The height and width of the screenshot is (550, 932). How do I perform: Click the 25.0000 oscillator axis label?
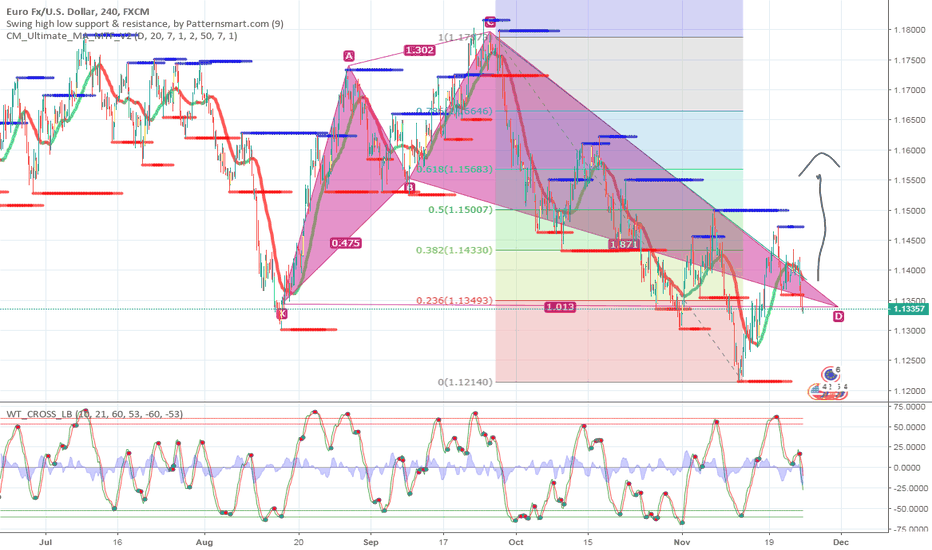[x=910, y=447]
